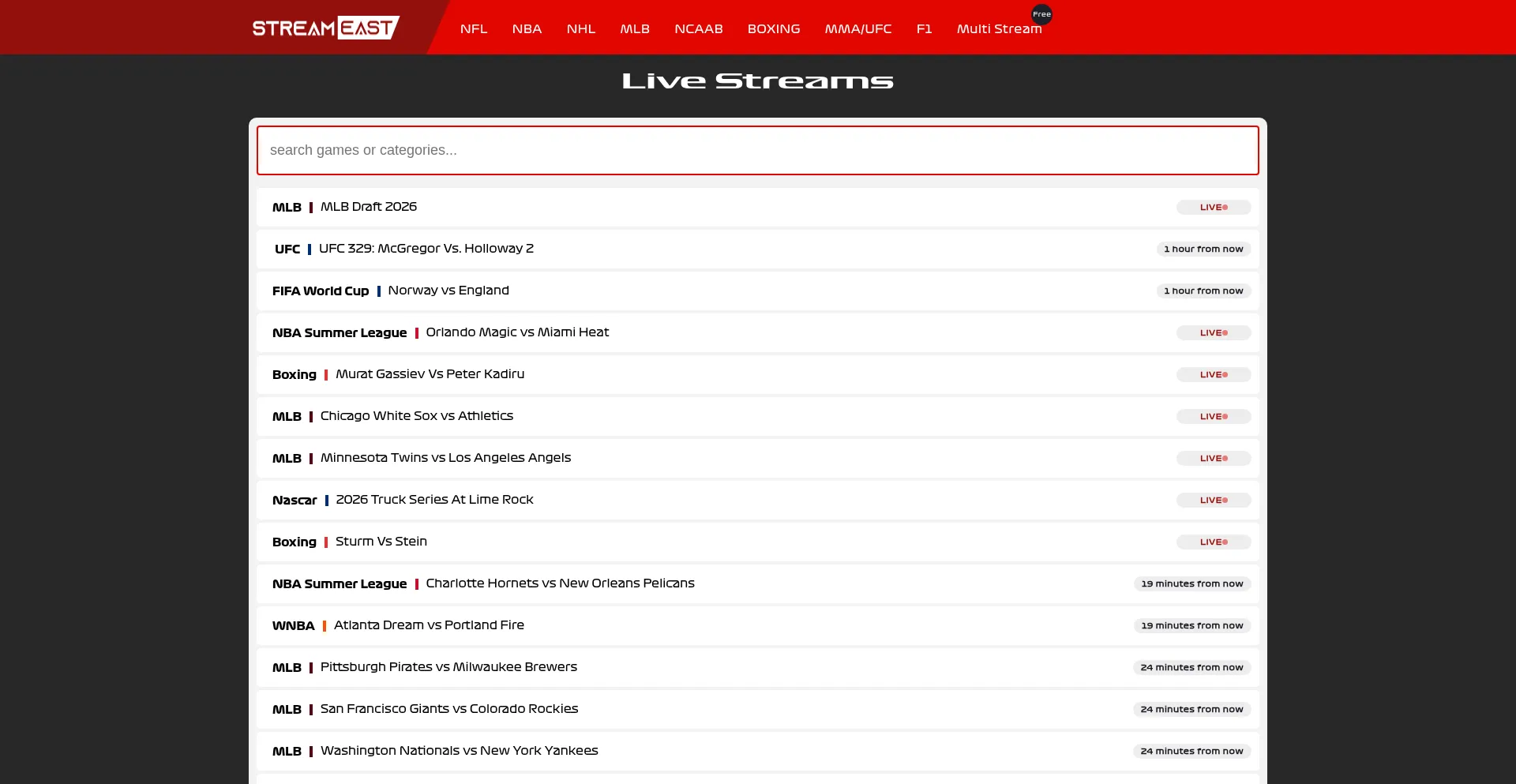
Task: Open the MLB menu item
Action: coord(635,29)
